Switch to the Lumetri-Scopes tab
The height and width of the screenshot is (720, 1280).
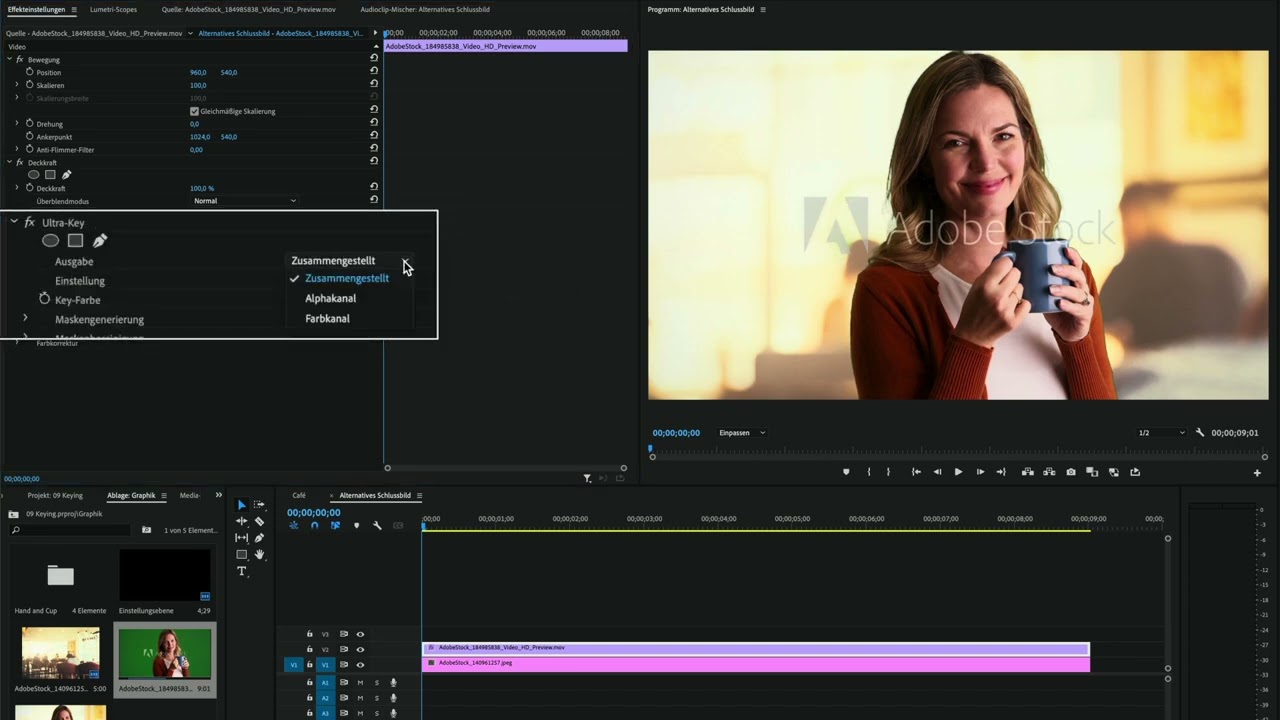[113, 9]
